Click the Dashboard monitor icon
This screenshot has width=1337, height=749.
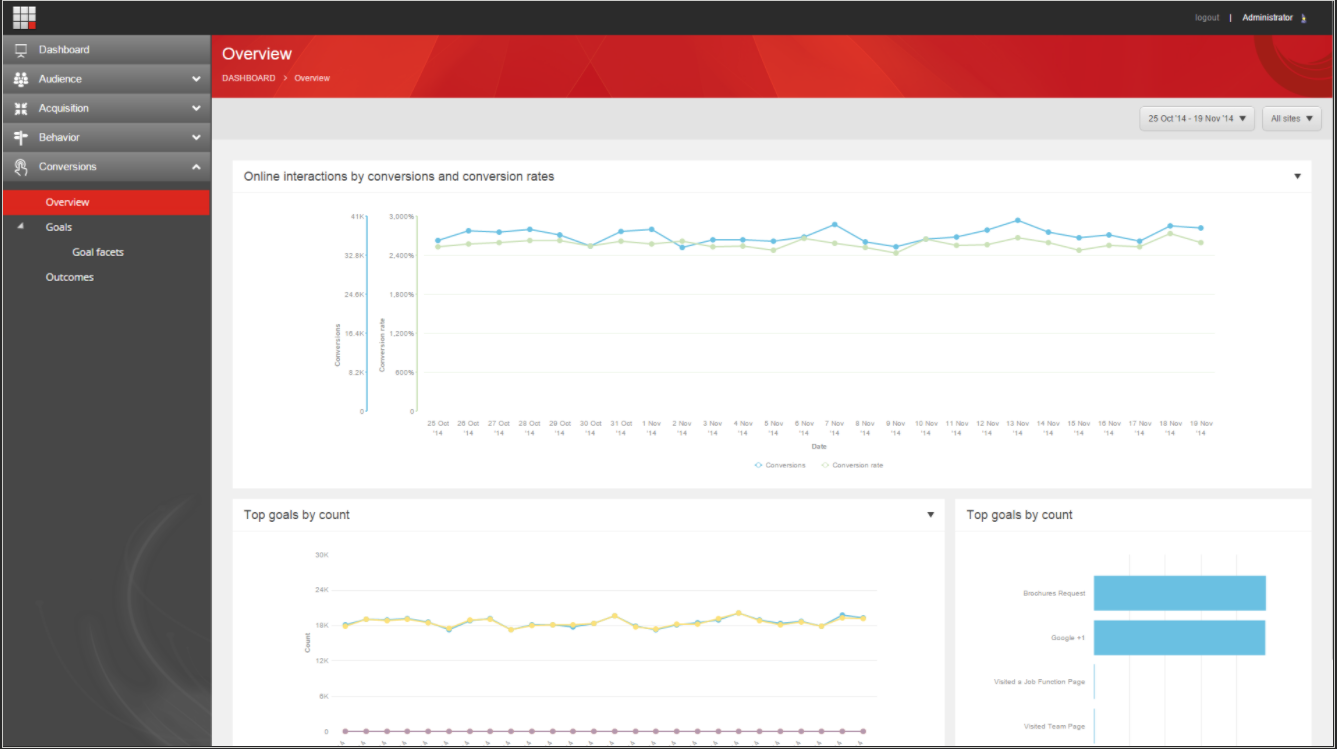(x=21, y=50)
